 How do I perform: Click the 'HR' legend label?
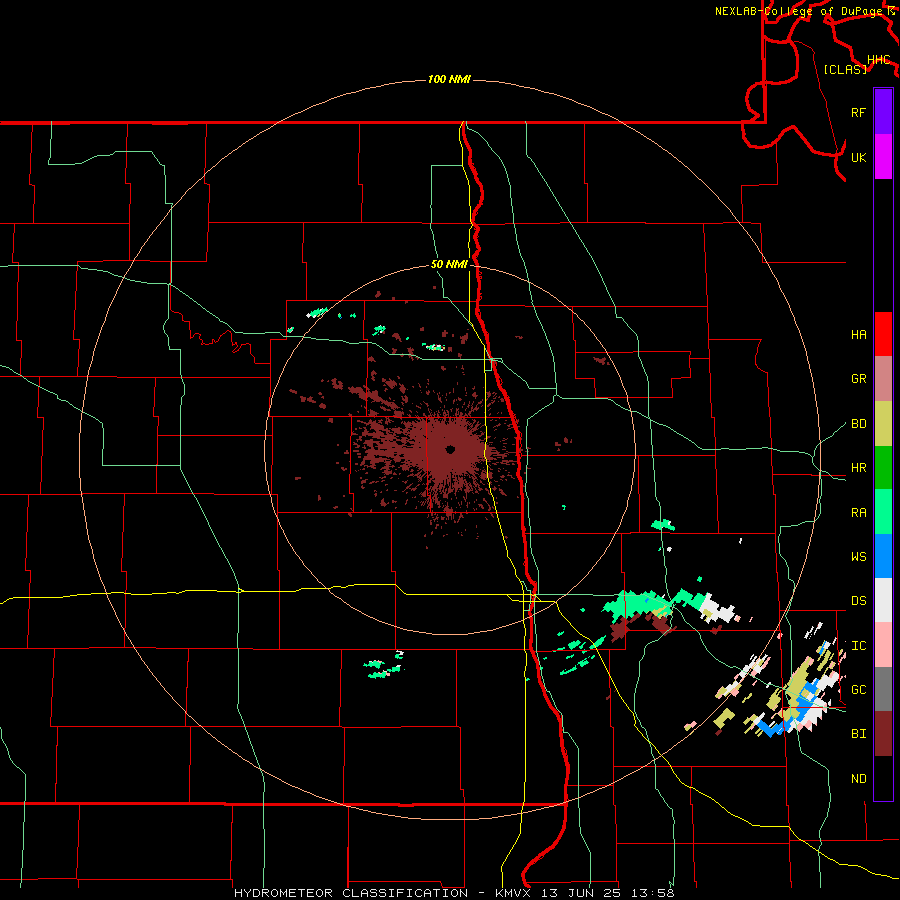coord(858,468)
